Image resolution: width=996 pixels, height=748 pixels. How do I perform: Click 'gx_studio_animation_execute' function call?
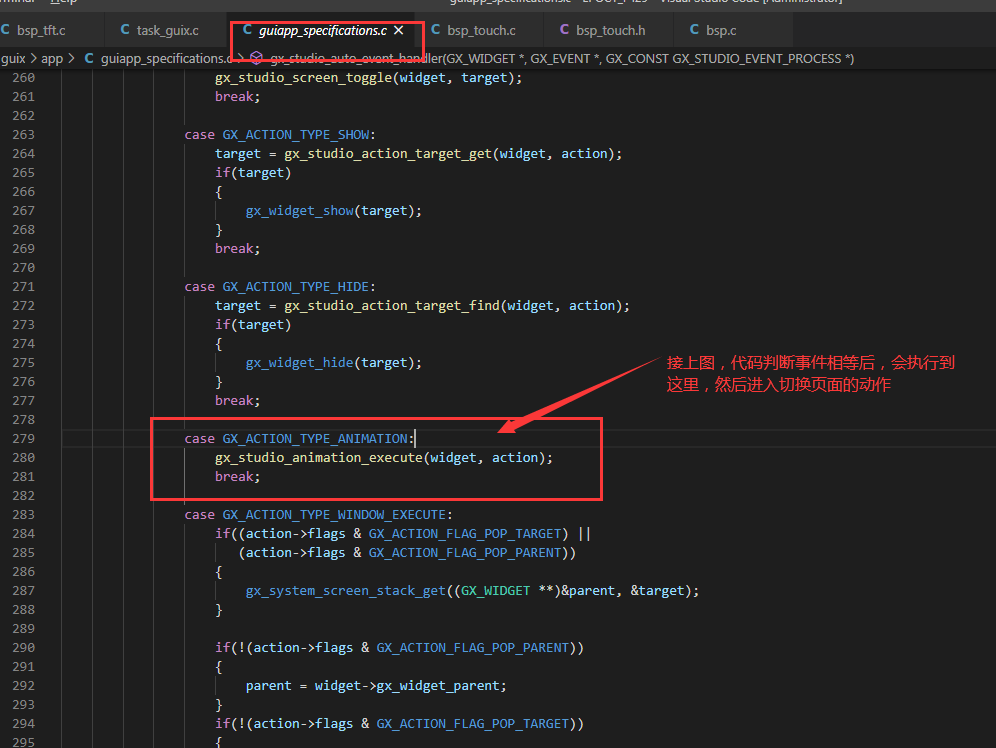(319, 458)
